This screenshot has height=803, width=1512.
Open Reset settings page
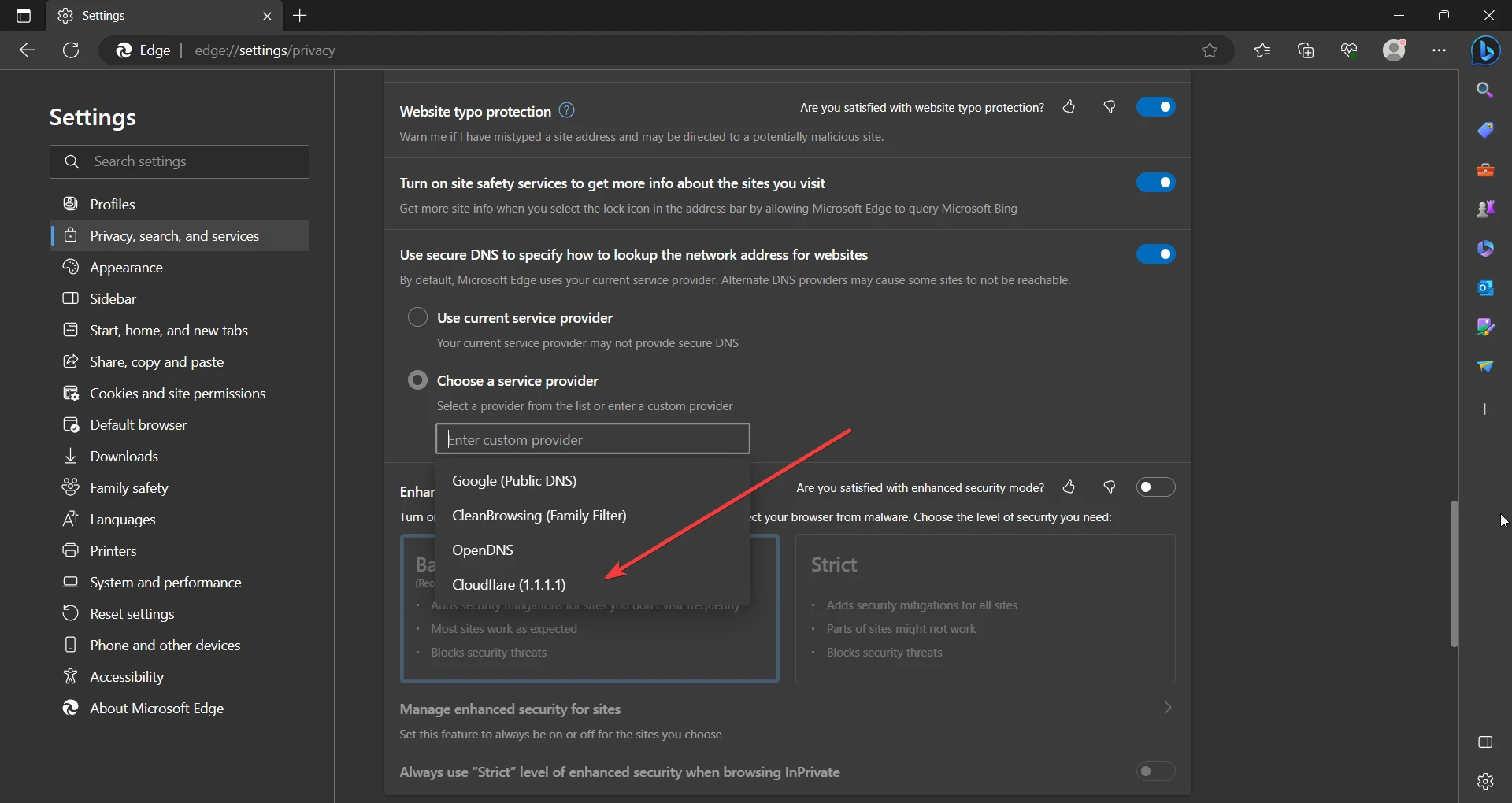click(x=180, y=613)
